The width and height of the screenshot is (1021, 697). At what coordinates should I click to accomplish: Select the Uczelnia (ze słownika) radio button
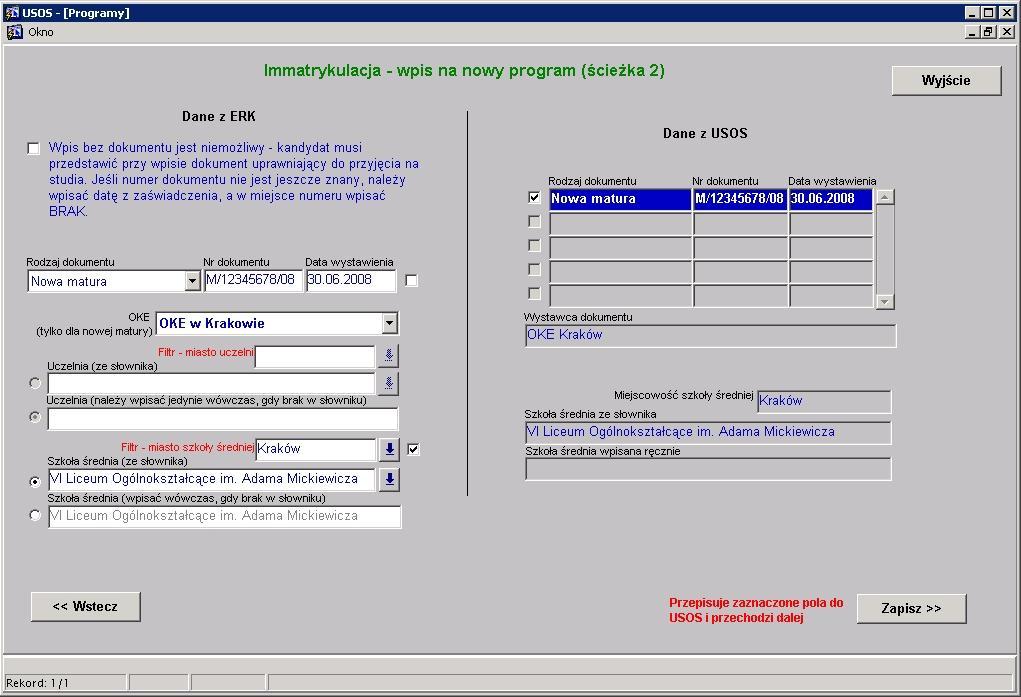[35, 383]
